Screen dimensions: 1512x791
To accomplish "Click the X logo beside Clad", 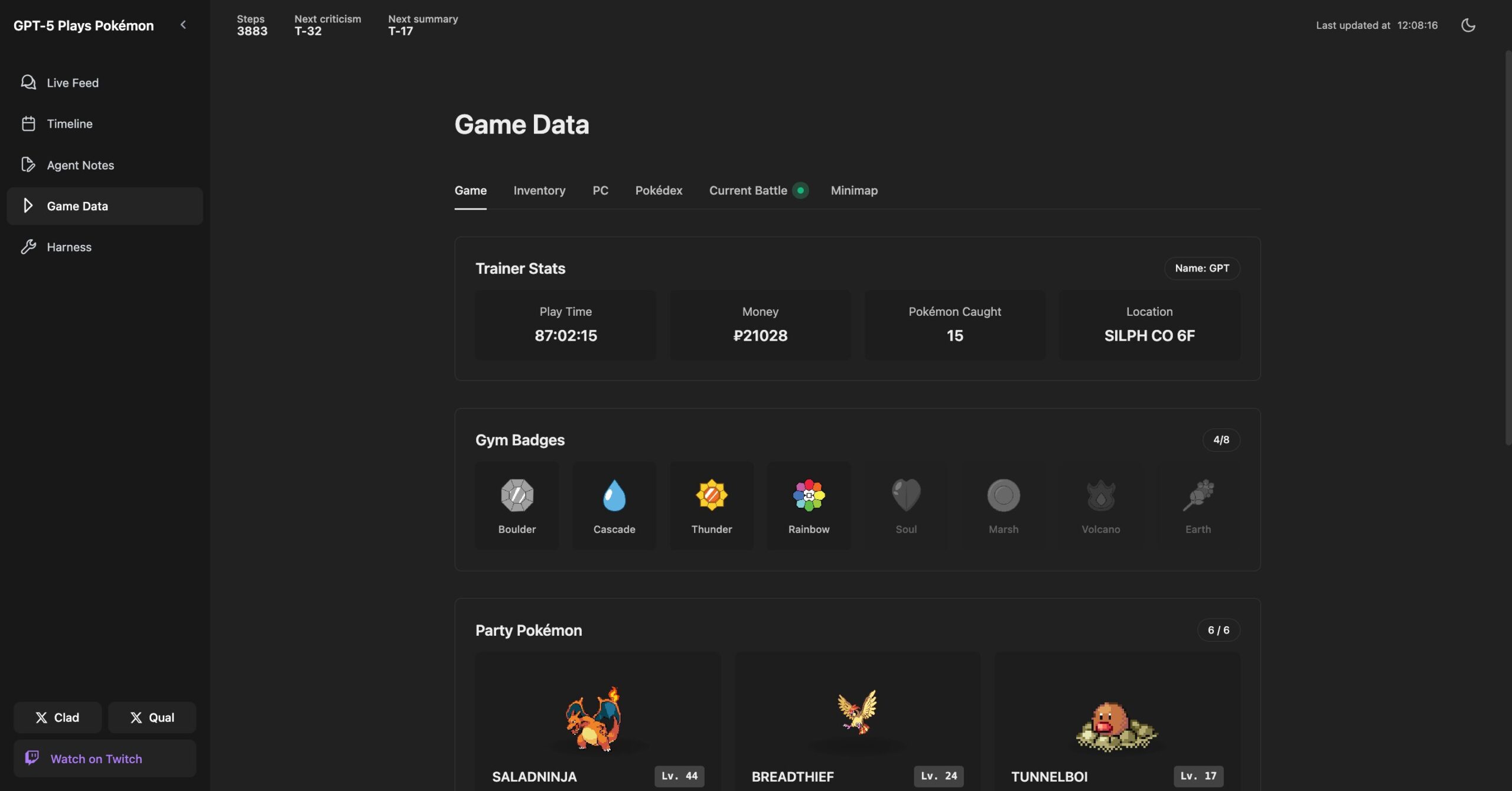I will click(41, 718).
